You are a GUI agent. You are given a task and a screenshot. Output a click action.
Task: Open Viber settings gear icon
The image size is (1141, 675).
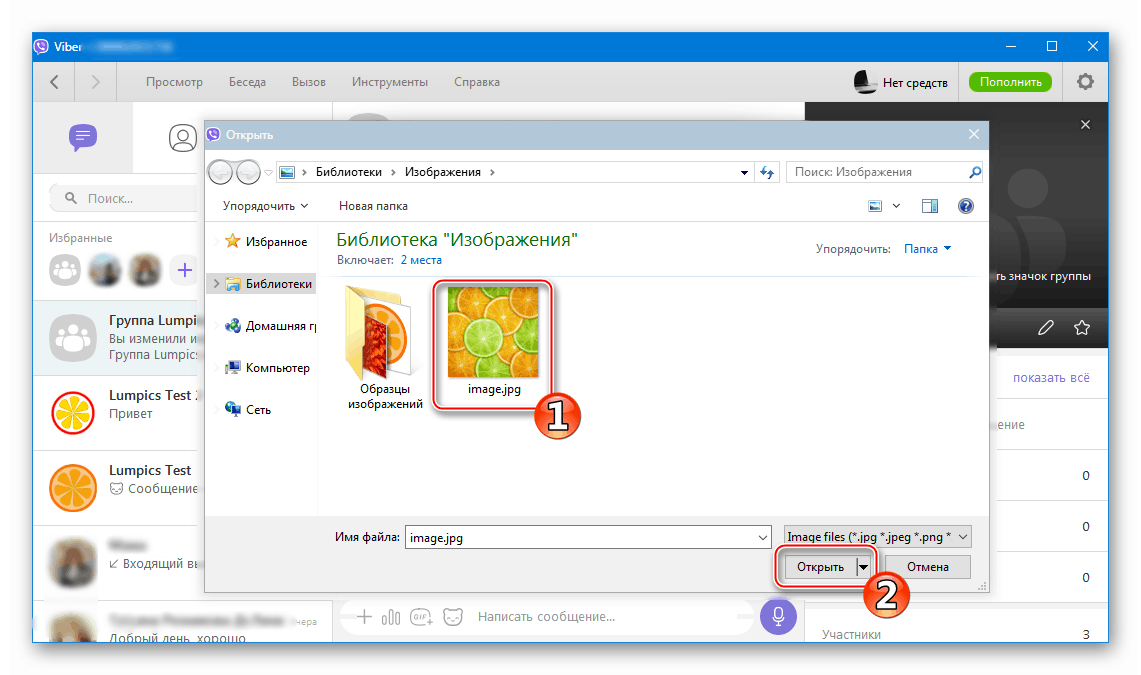tap(1085, 81)
